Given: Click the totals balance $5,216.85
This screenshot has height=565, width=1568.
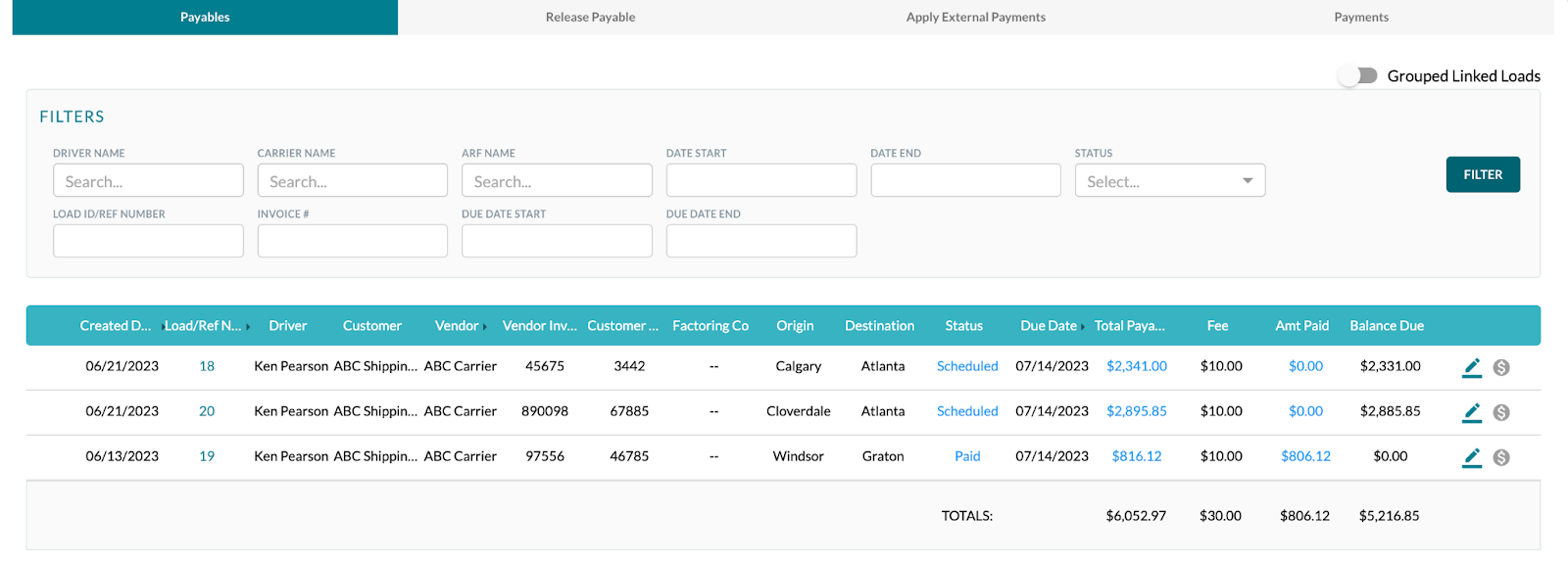Looking at the screenshot, I should (x=1390, y=516).
